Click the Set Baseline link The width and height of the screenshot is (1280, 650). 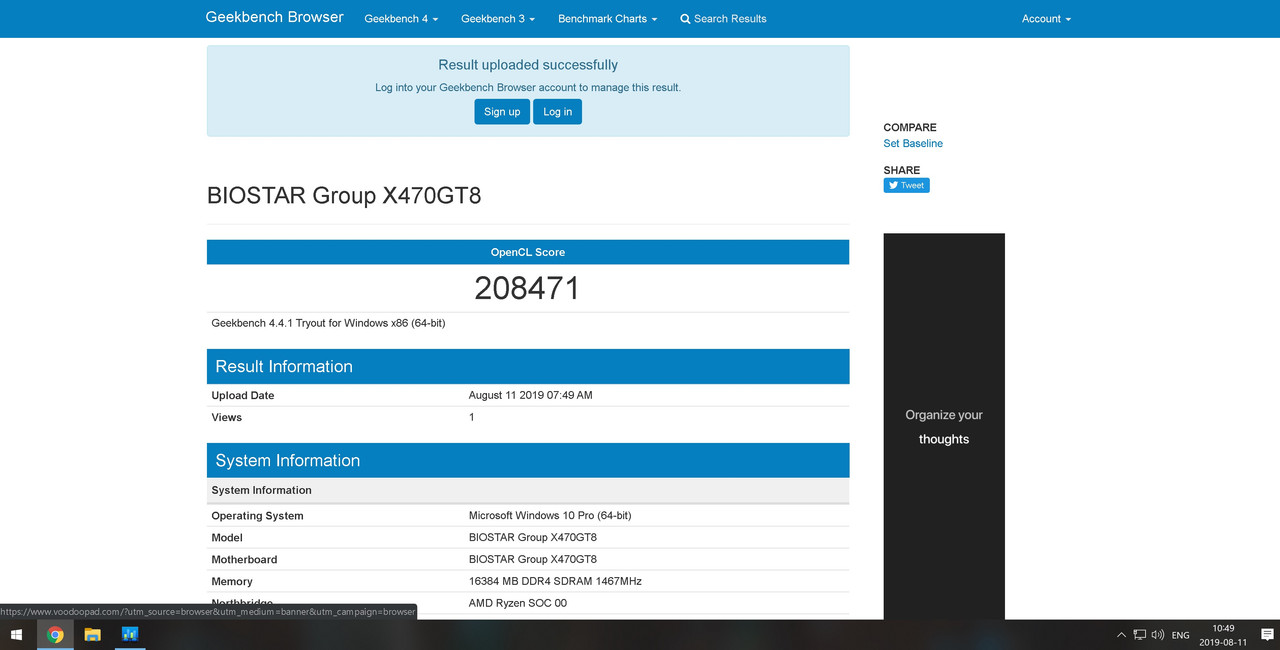[913, 144]
